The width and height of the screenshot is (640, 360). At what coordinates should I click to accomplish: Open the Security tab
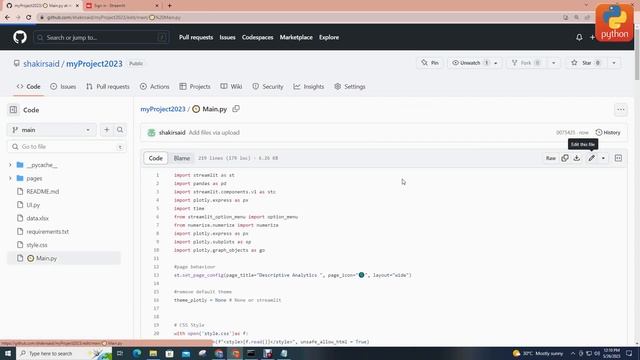tap(268, 87)
